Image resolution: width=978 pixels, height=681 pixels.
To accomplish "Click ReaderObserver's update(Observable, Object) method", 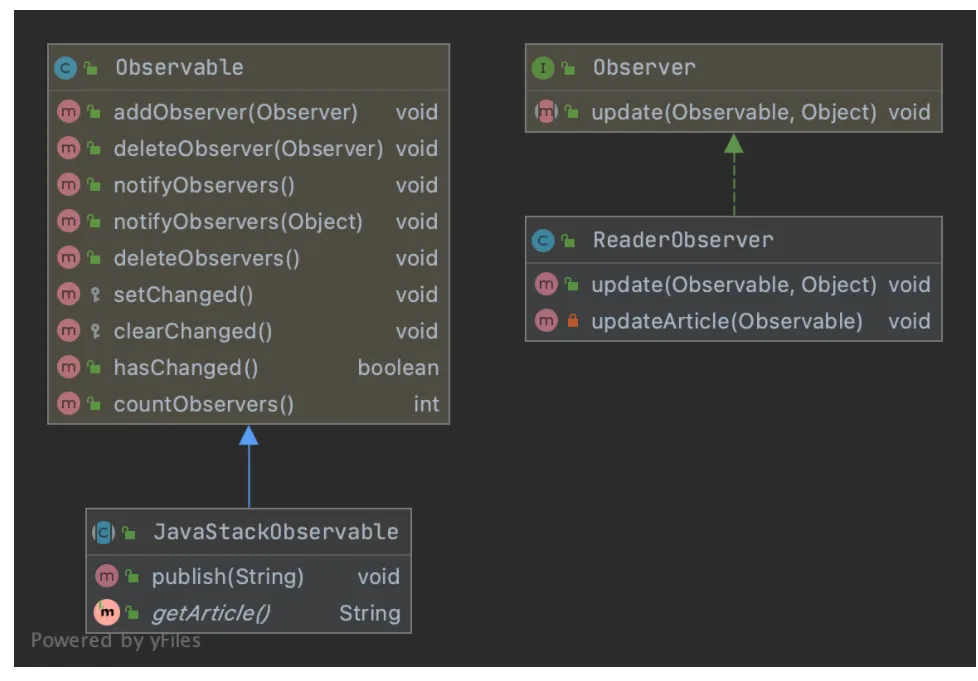I will pyautogui.click(x=733, y=285).
